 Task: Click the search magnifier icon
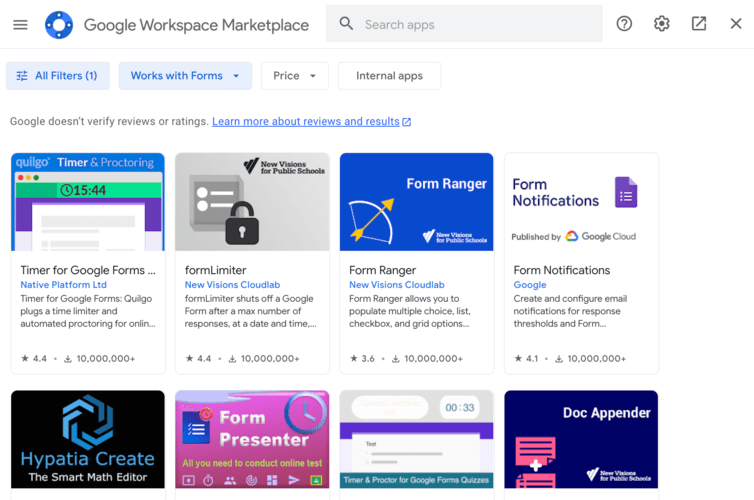[346, 24]
